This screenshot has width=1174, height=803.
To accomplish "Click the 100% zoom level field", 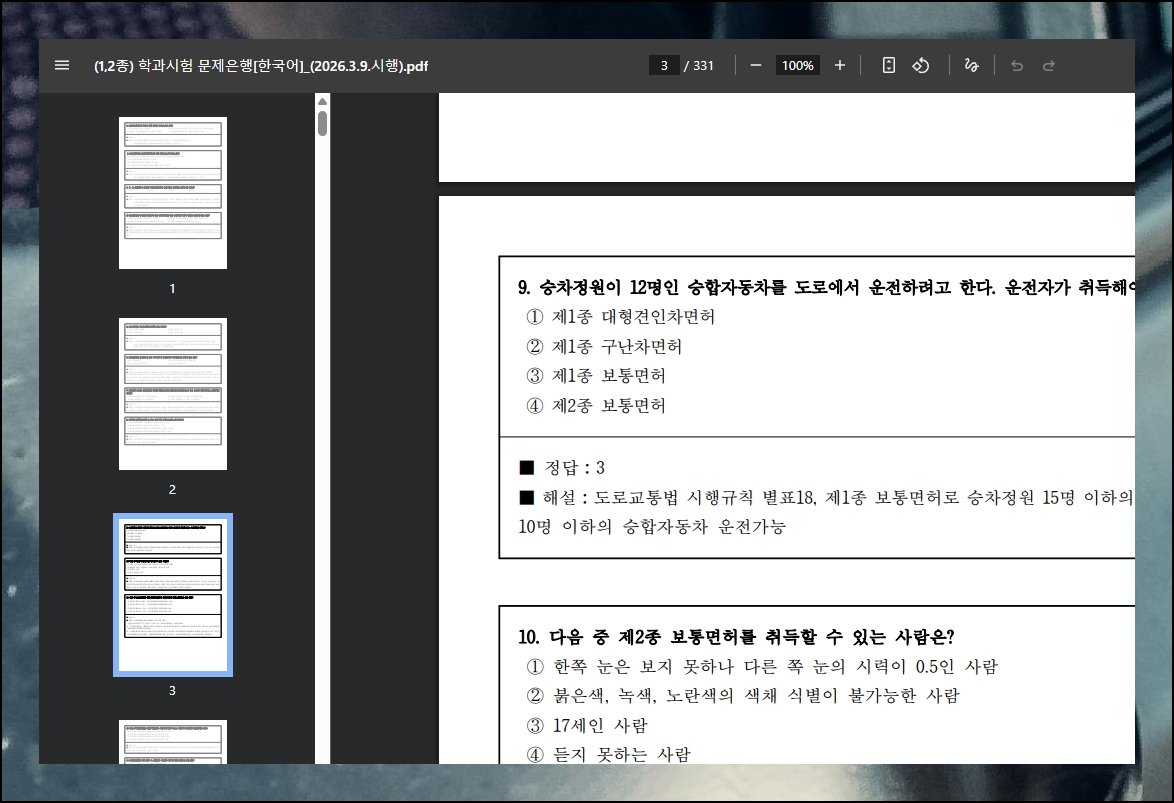I will (x=797, y=65).
